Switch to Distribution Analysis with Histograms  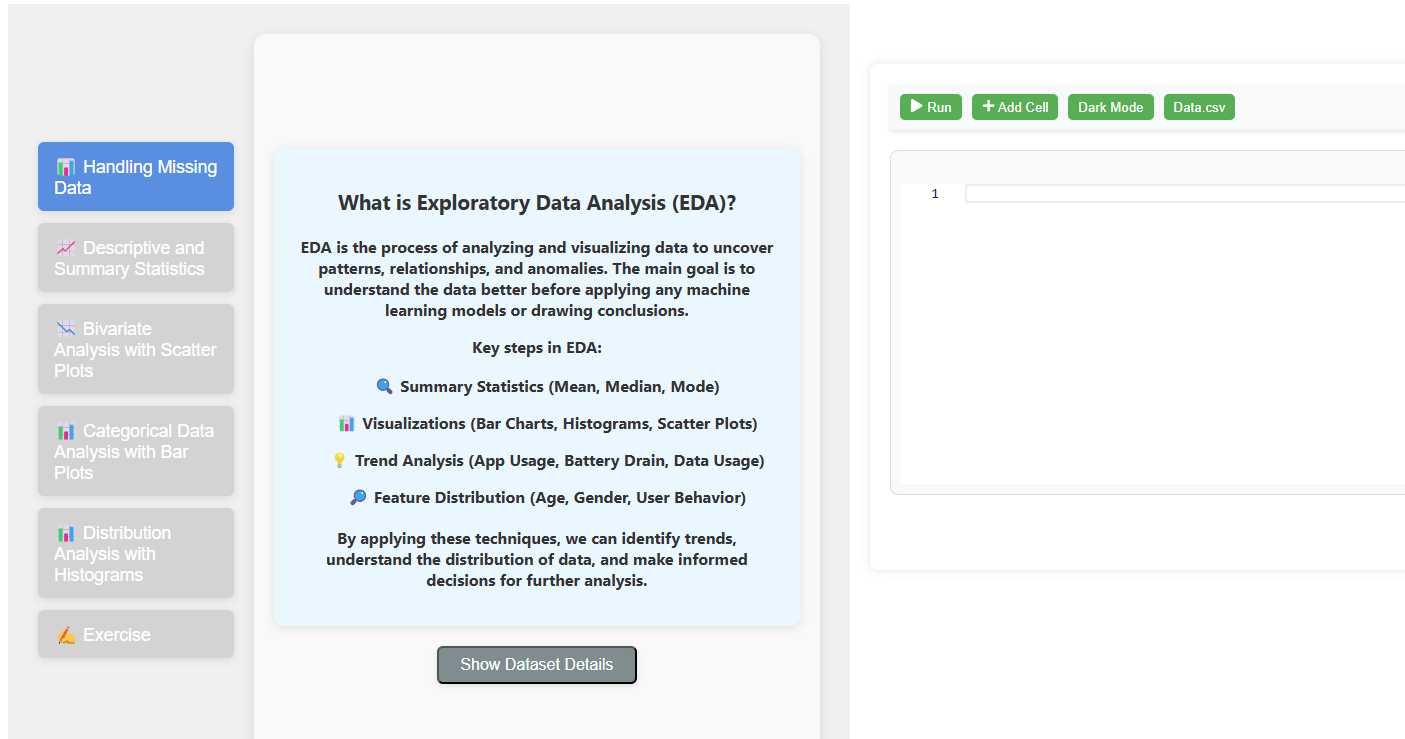tap(136, 553)
